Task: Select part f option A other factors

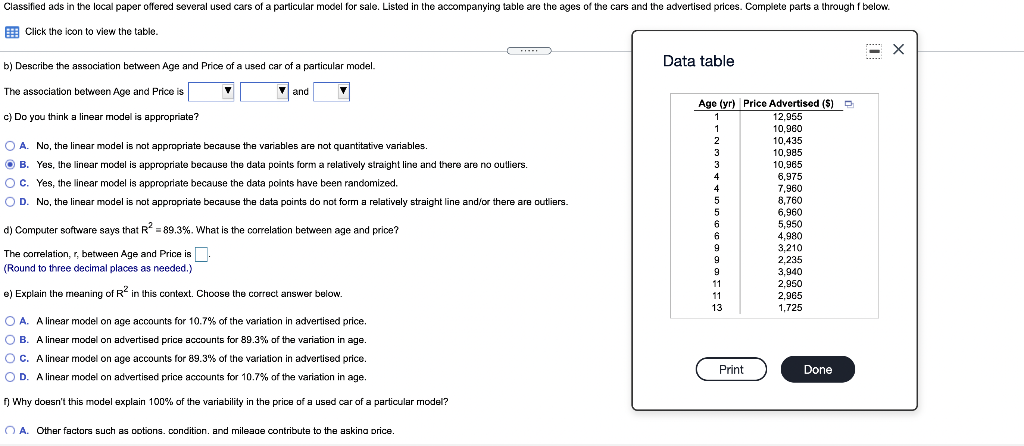Action: (x=10, y=431)
